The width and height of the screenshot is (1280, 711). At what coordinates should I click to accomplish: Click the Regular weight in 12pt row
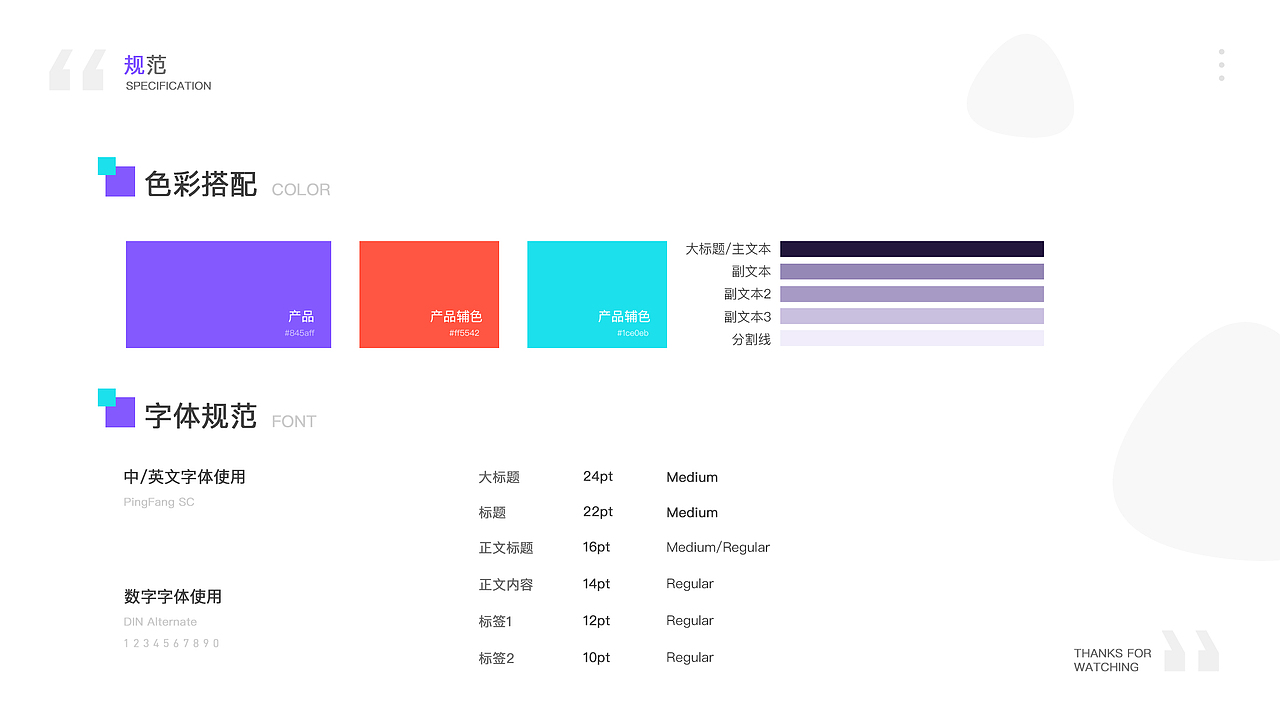point(690,621)
